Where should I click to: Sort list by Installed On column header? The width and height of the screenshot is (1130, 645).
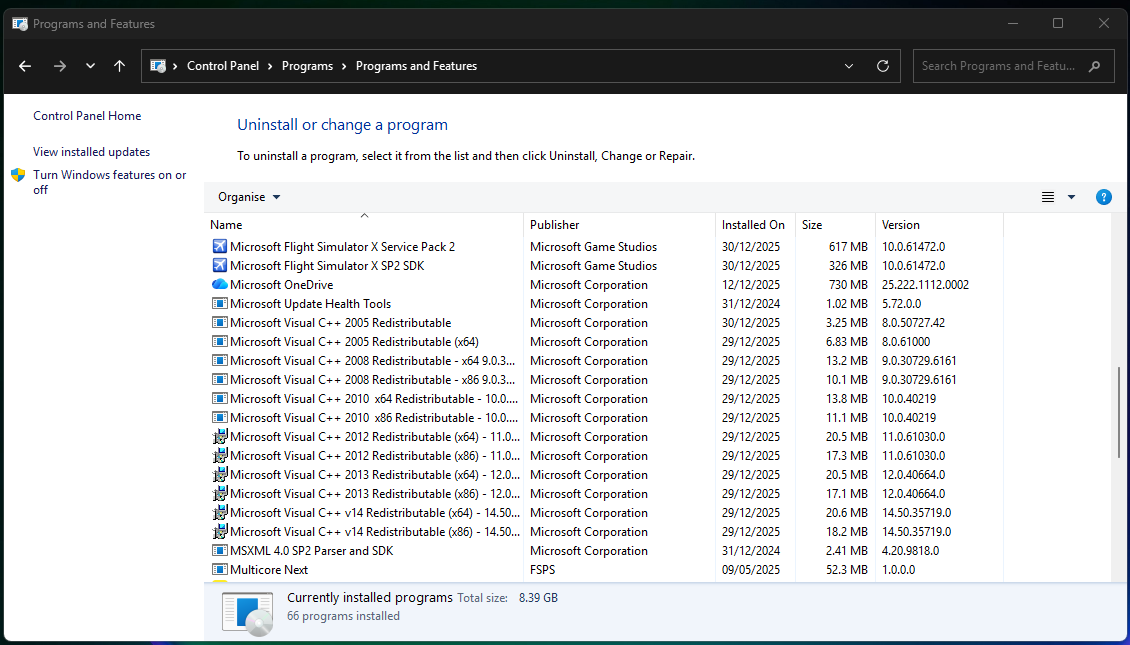click(x=756, y=225)
